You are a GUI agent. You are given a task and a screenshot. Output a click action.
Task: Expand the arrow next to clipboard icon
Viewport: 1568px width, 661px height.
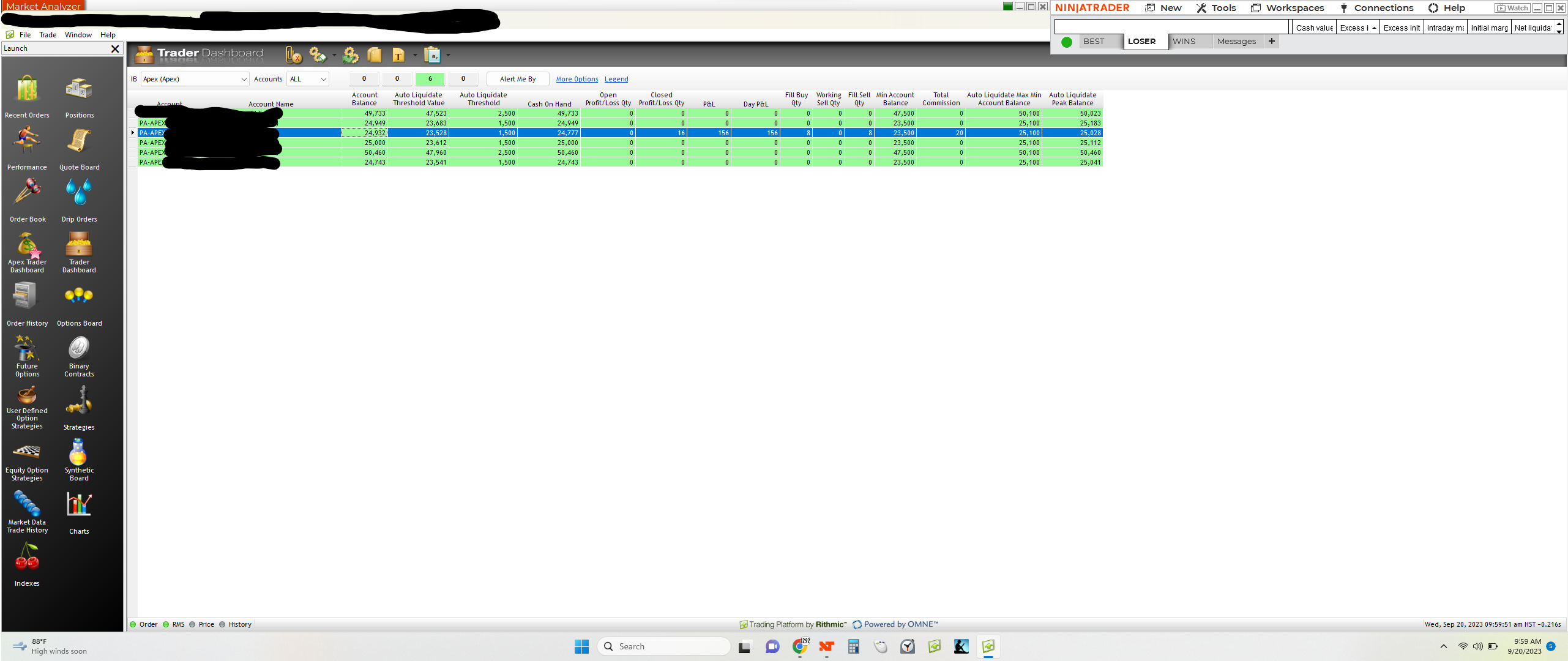click(448, 56)
